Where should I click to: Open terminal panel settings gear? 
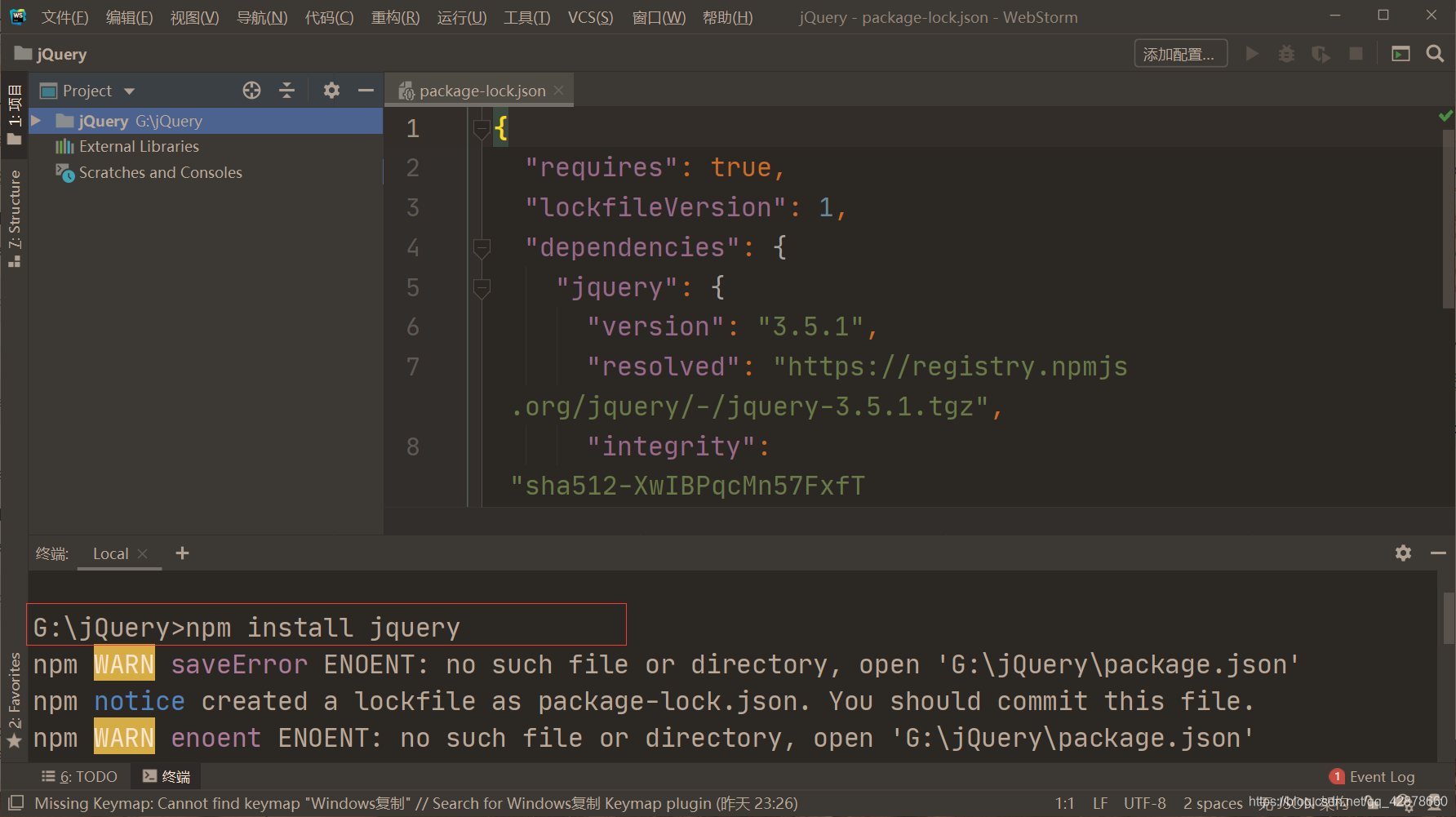point(1403,553)
